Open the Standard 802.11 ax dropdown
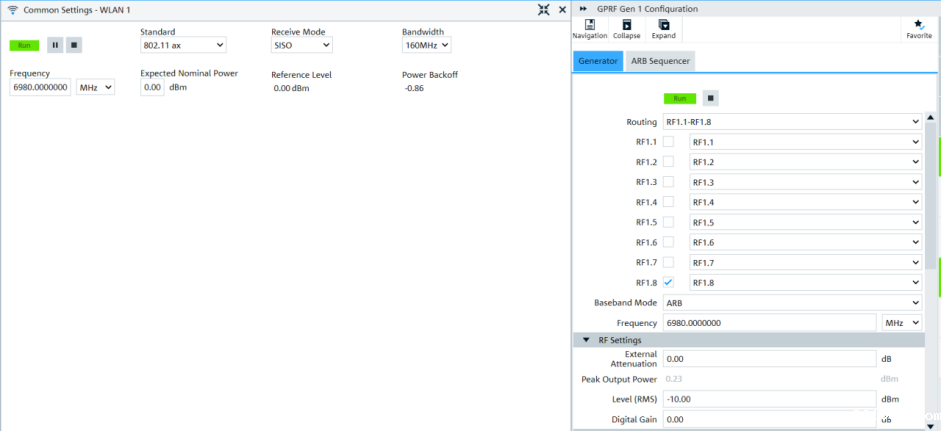Viewport: 941px width, 432px height. (183, 45)
